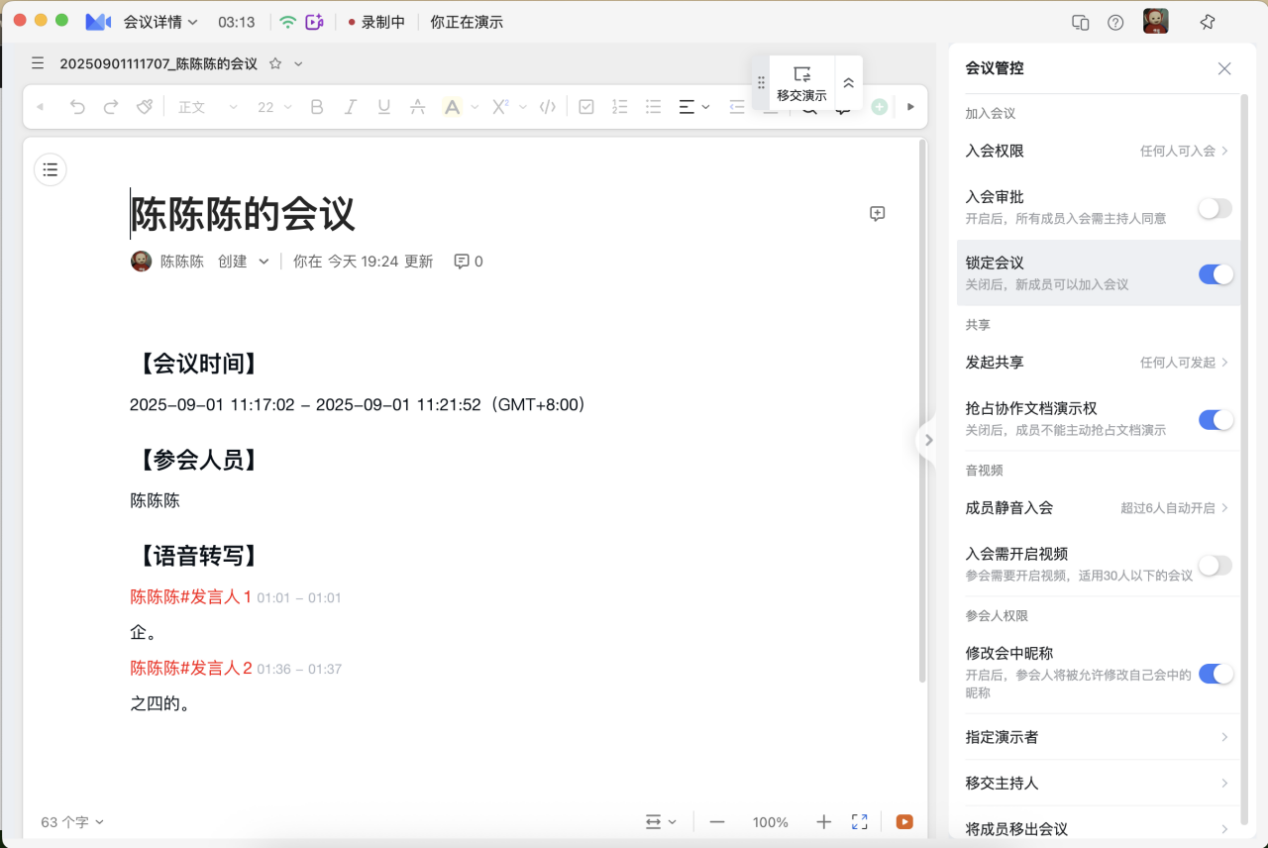This screenshot has width=1268, height=848.
Task: Click the undo arrow in formatting toolbar
Action: 77,107
